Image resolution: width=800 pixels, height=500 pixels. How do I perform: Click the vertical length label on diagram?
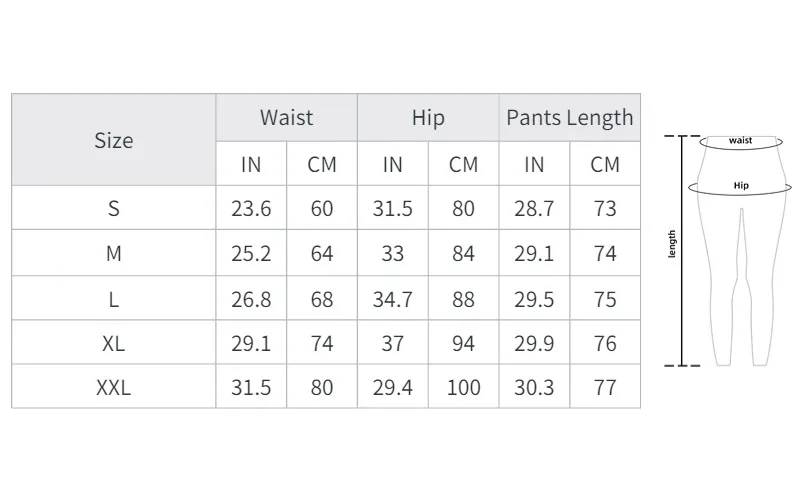pyautogui.click(x=672, y=244)
